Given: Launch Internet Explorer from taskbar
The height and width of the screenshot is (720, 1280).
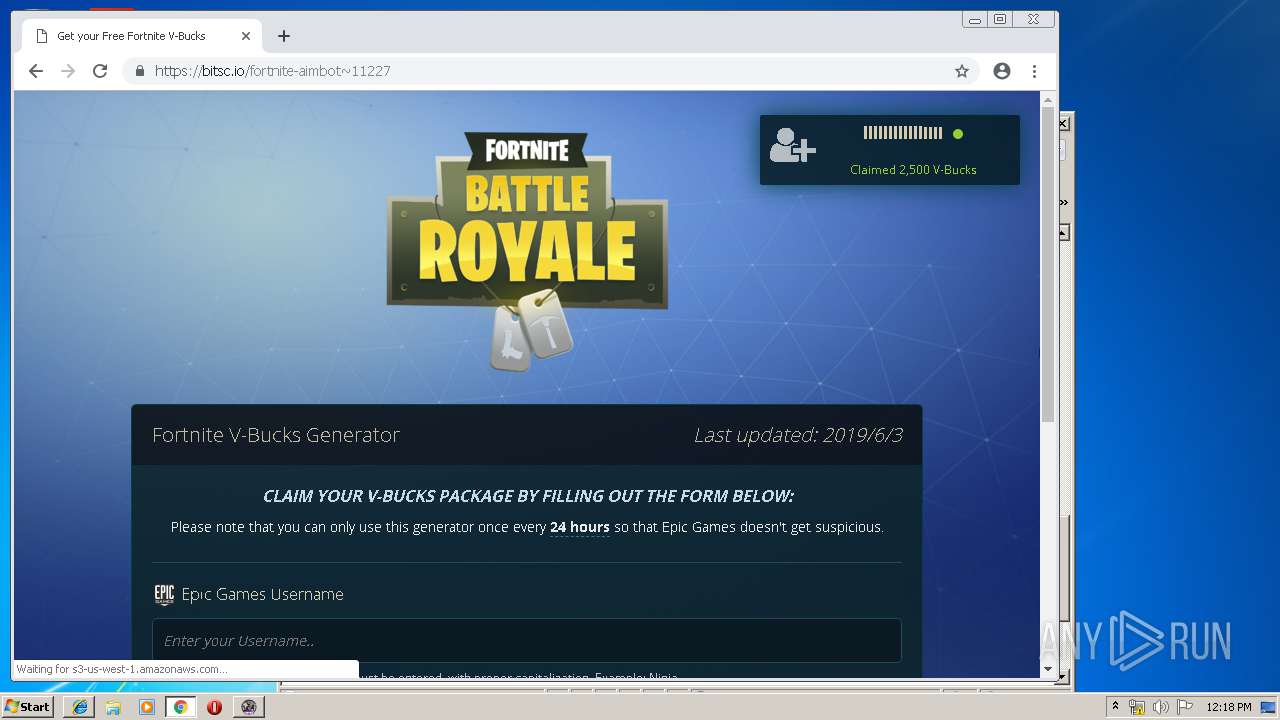Looking at the screenshot, I should tap(80, 707).
